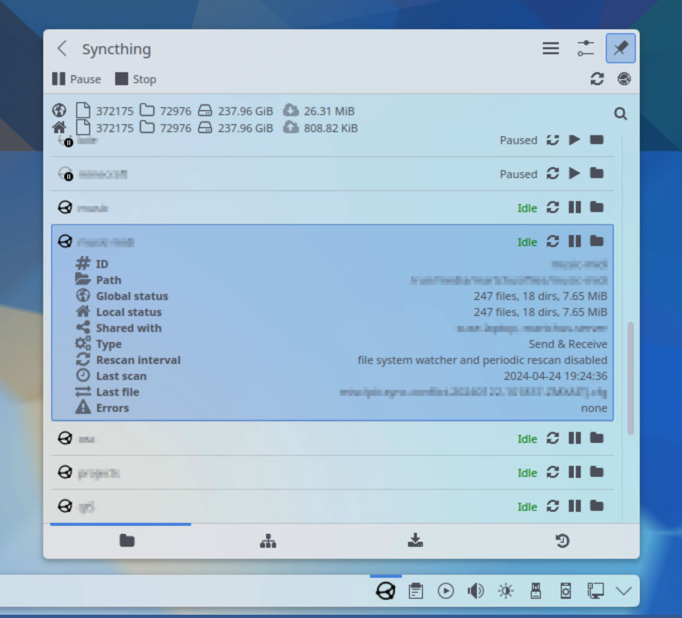The image size is (682, 618).
Task: Resume the Paused folder just above the first Idle folder
Action: tap(575, 174)
